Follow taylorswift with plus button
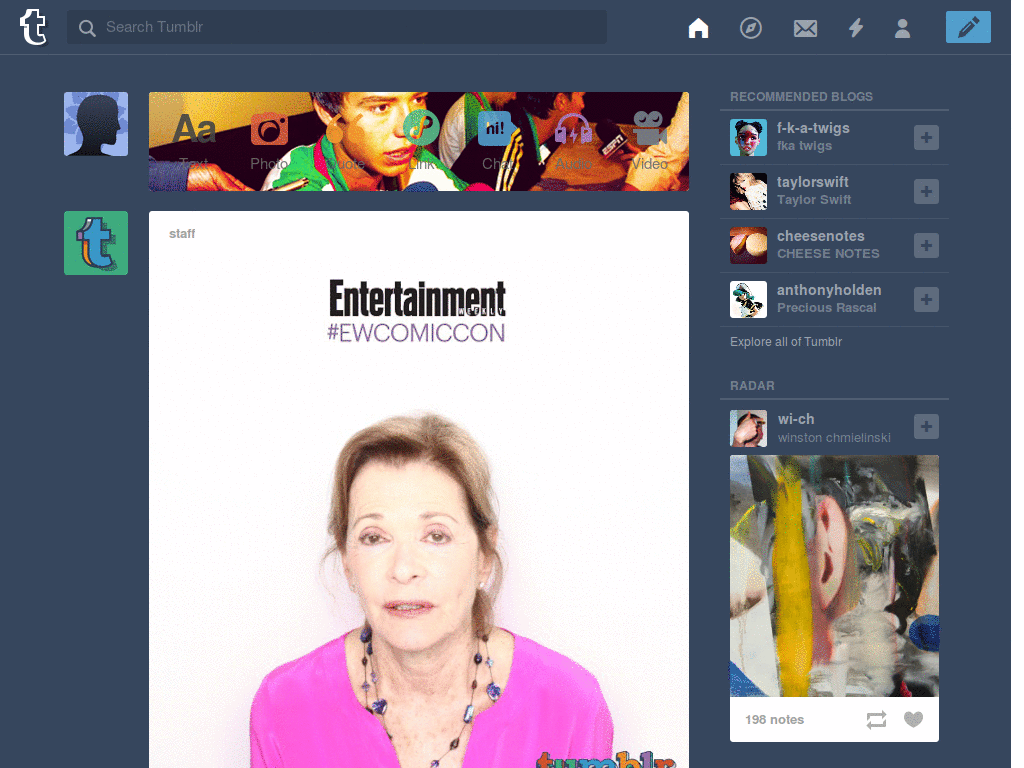1024x768 pixels. point(926,191)
